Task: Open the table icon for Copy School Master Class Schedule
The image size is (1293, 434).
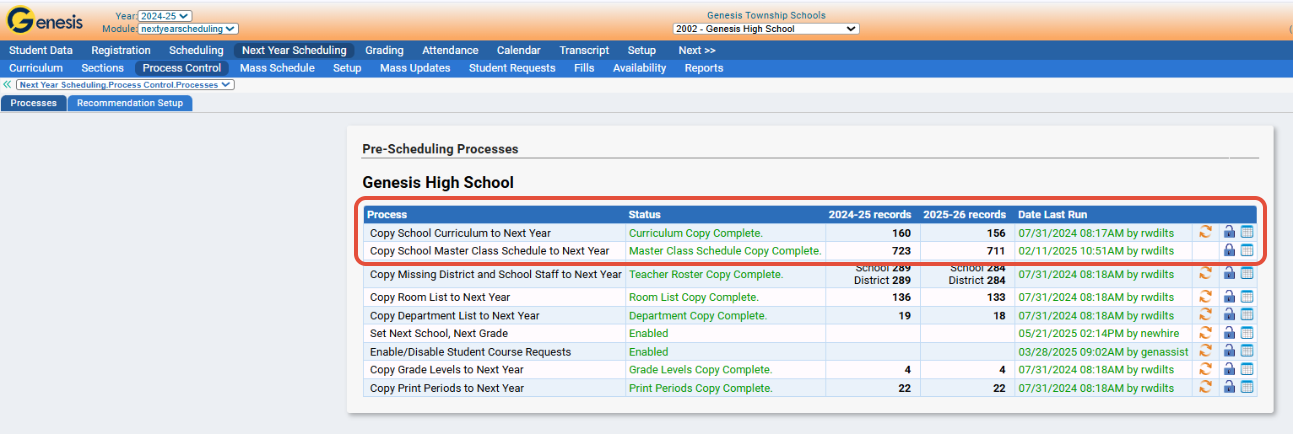Action: [1246, 250]
